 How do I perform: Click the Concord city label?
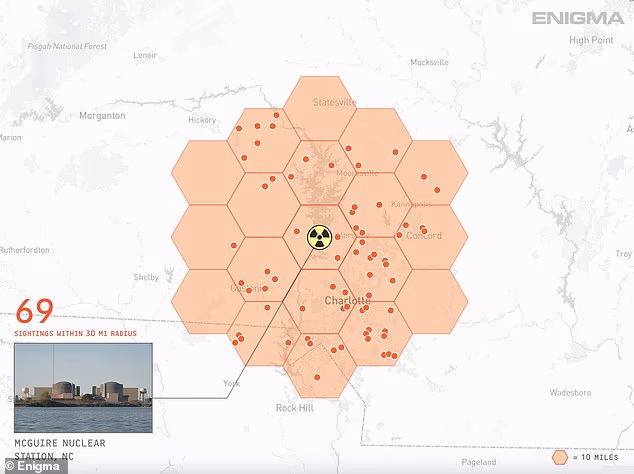pos(423,236)
